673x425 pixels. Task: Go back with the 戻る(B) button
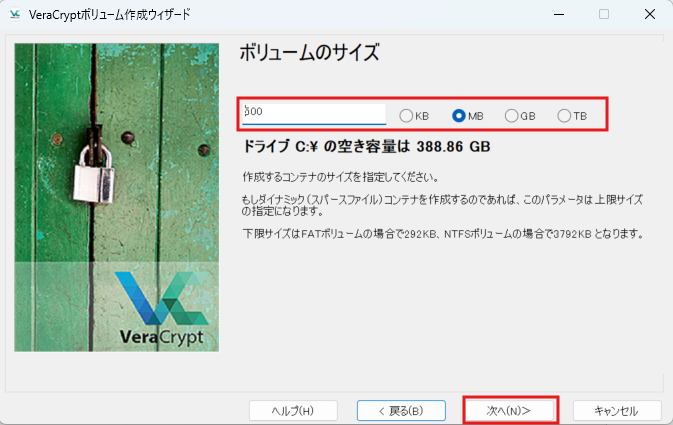401,411
